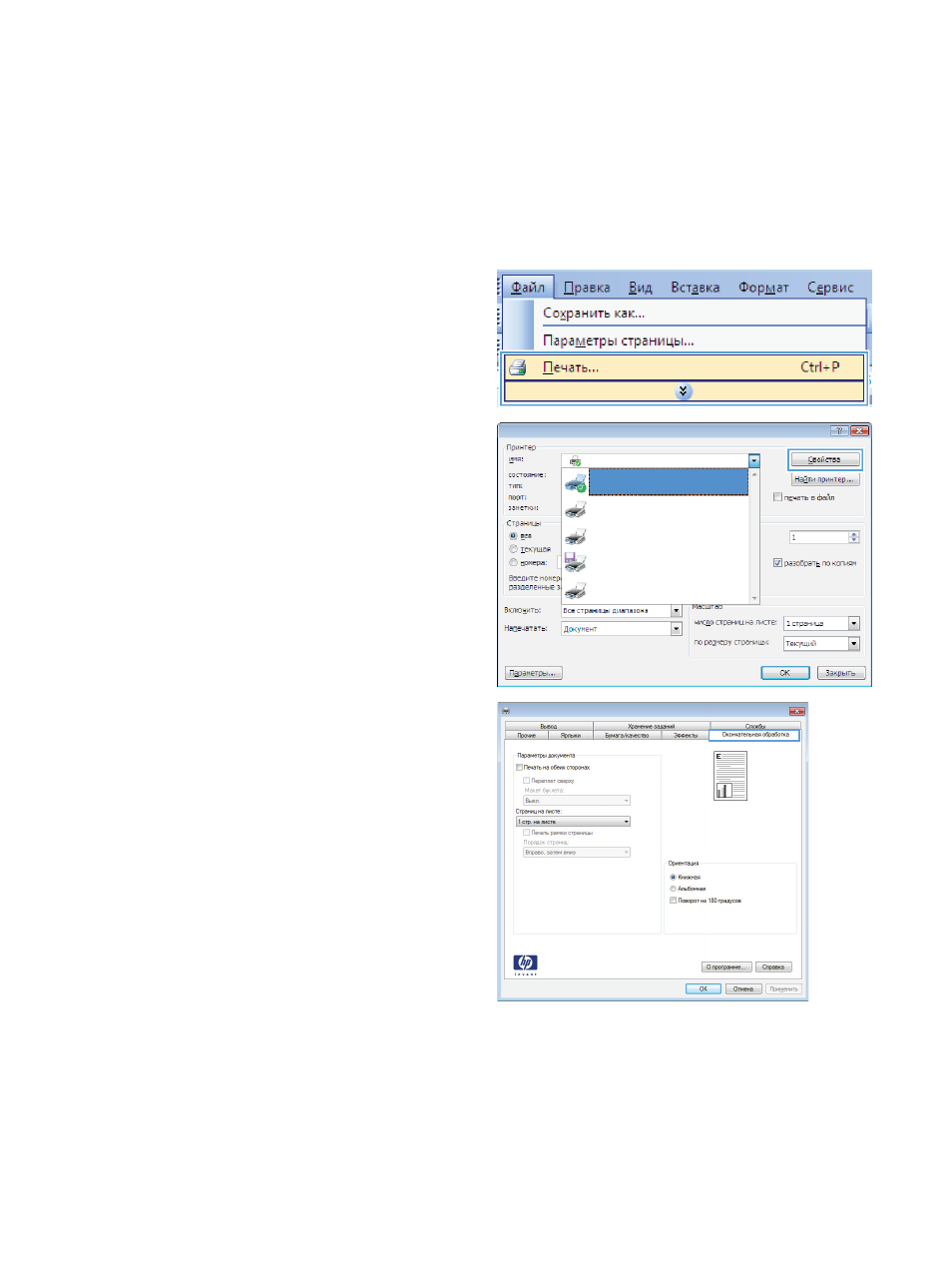Open the Формат menu

763,288
